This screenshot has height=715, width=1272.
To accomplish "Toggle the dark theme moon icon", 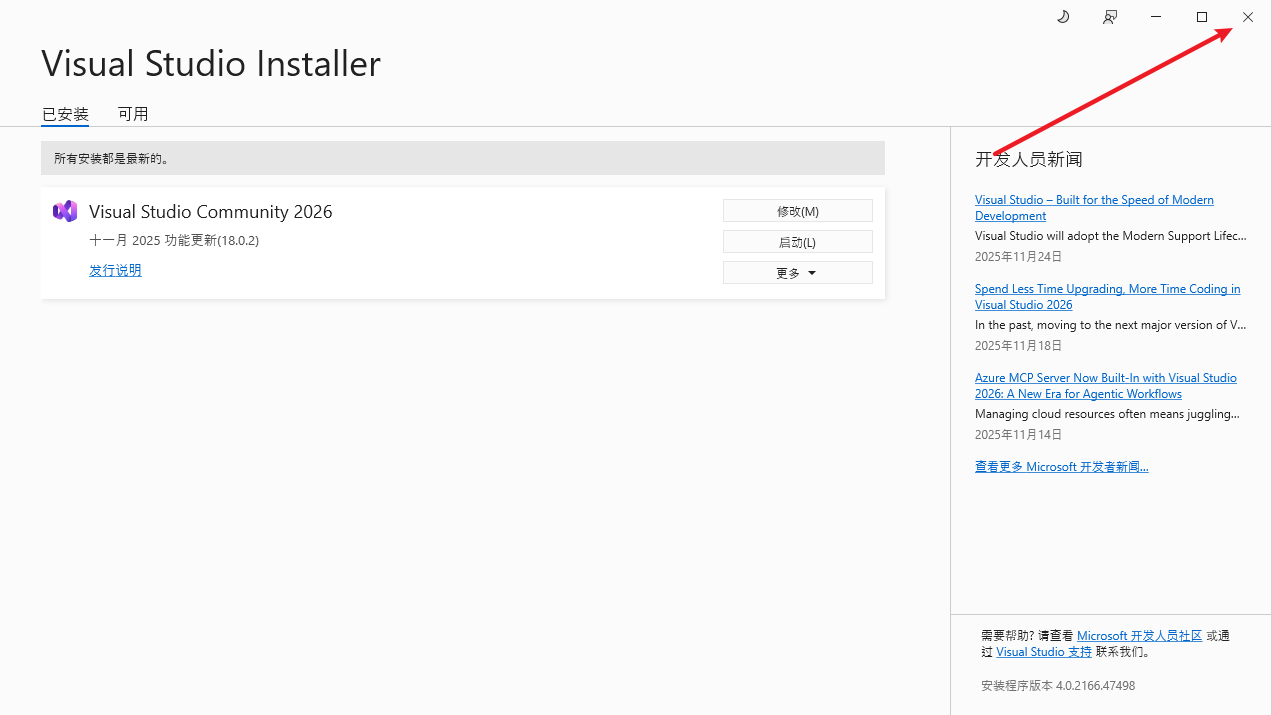I will (x=1063, y=17).
